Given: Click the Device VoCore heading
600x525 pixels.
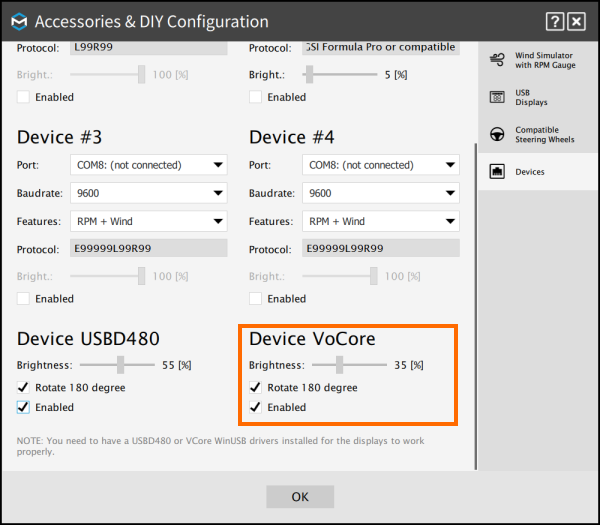Looking at the screenshot, I should tap(312, 339).
